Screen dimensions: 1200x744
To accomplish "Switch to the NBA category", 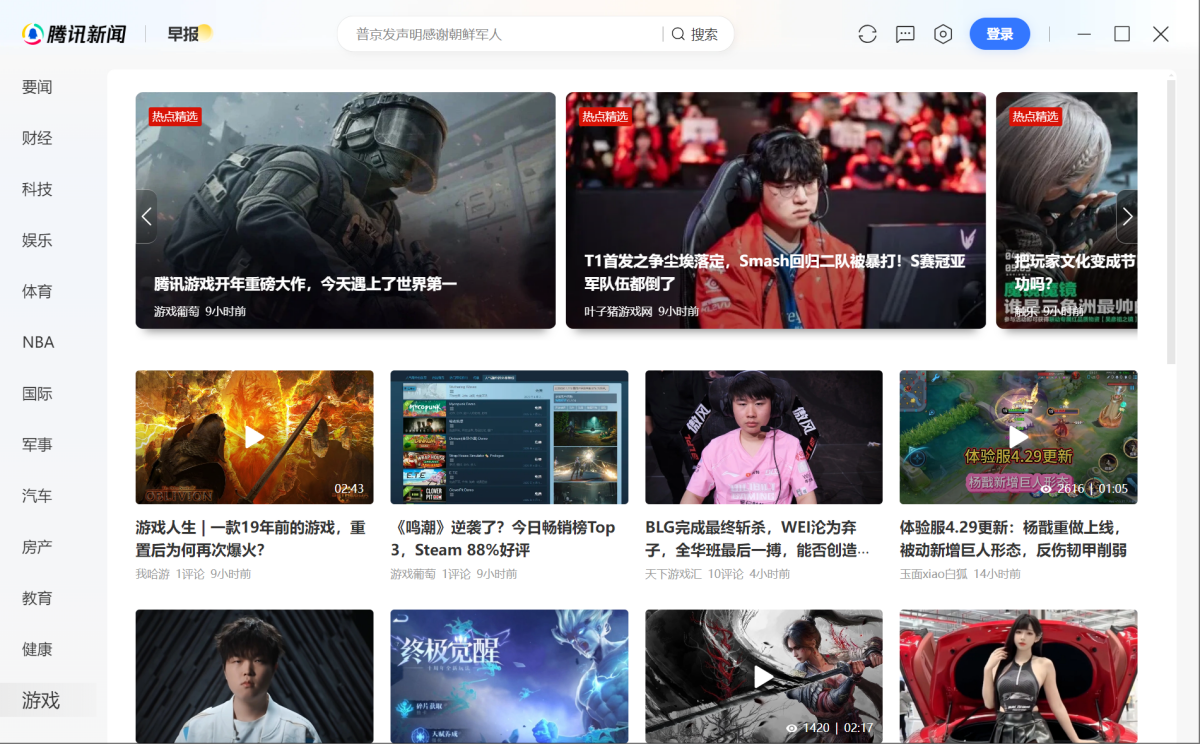I will coord(38,342).
